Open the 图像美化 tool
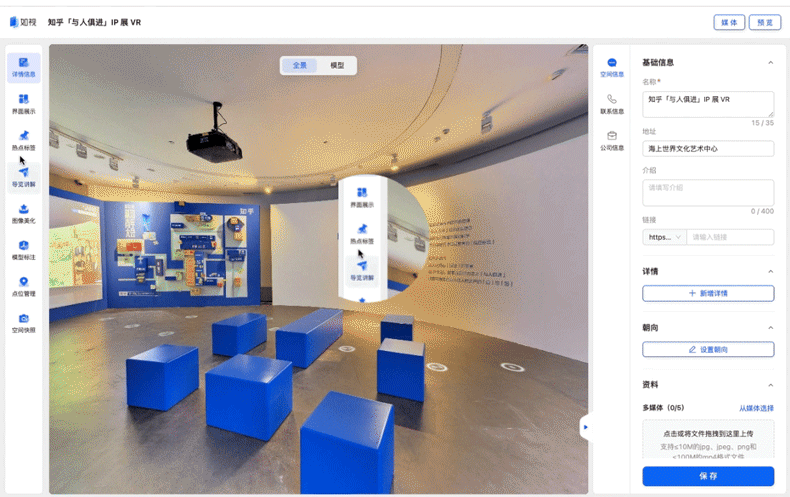 click(x=23, y=213)
